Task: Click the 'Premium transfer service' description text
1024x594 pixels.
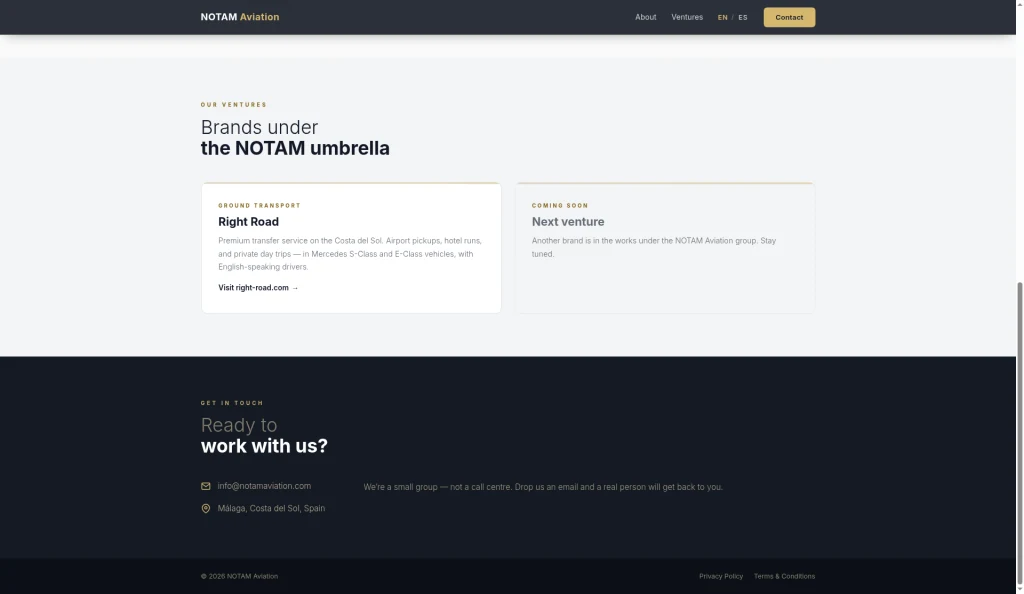Action: pyautogui.click(x=350, y=254)
